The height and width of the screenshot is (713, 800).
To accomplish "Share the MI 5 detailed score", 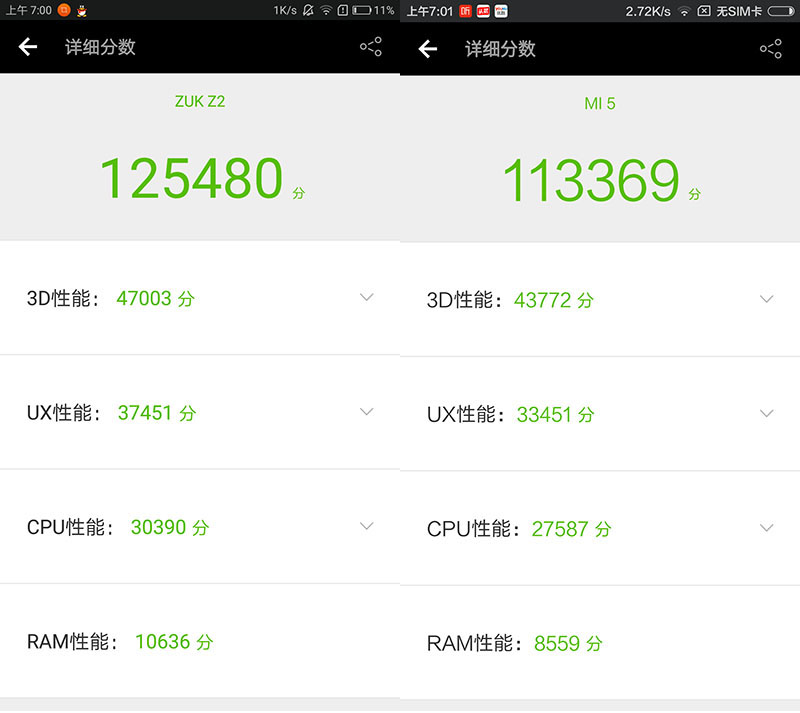I will (x=771, y=48).
